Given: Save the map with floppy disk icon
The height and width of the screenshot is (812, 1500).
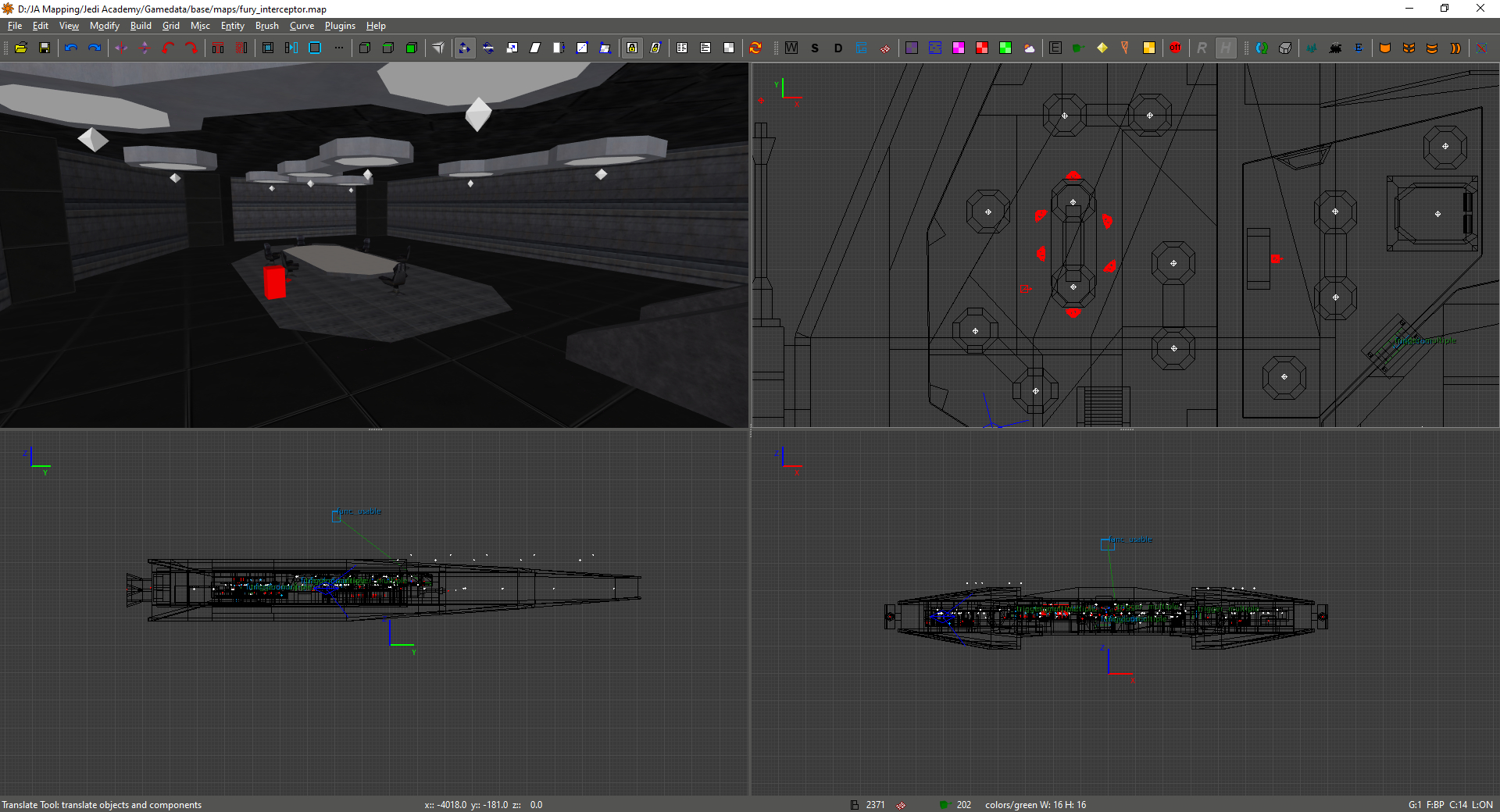Looking at the screenshot, I should tap(45, 48).
